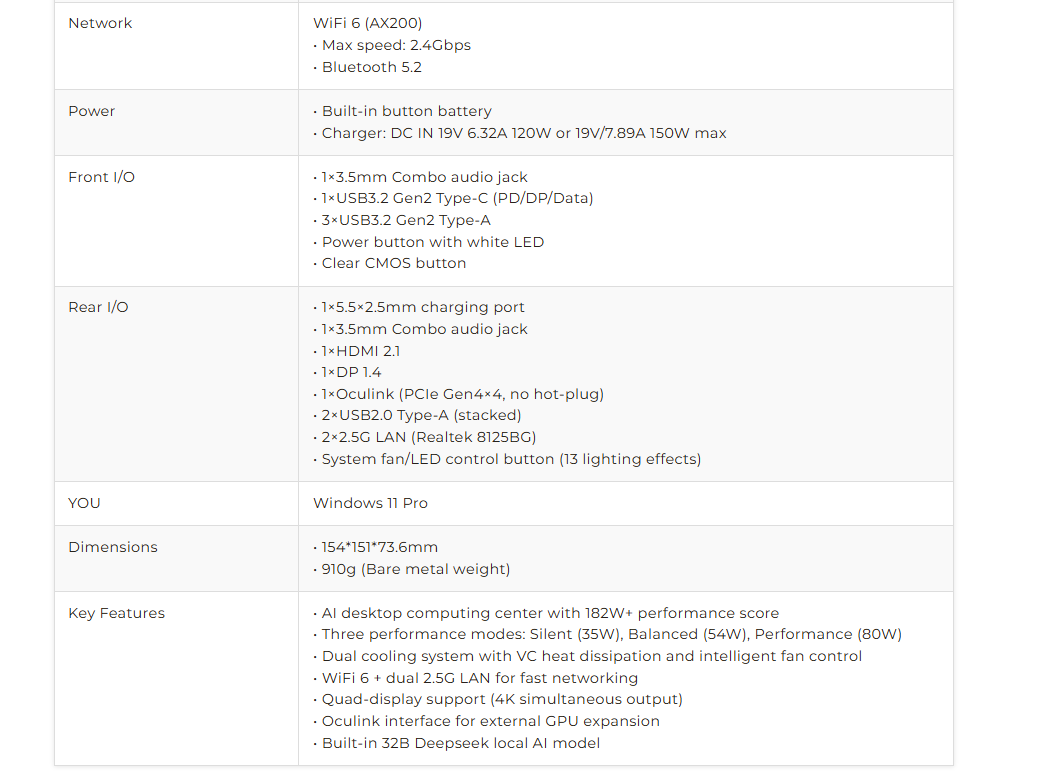
Task: Click the Windows 11 Pro text
Action: click(x=370, y=503)
